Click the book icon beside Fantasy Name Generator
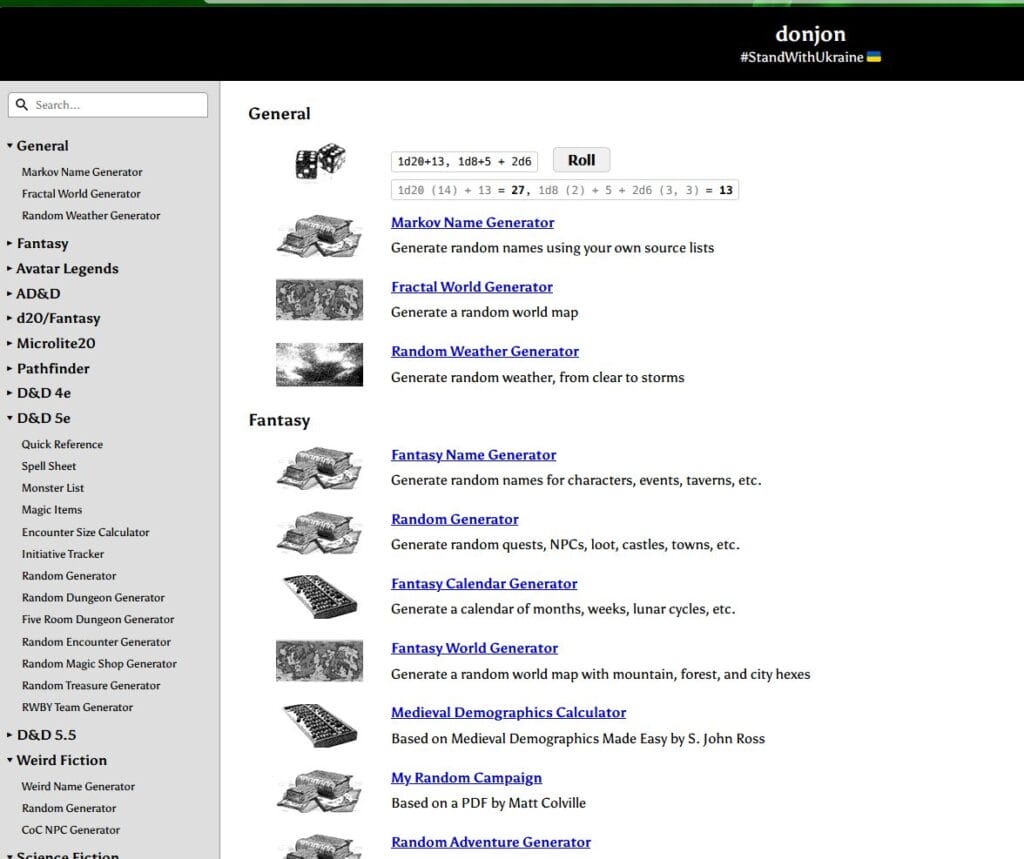 319,468
